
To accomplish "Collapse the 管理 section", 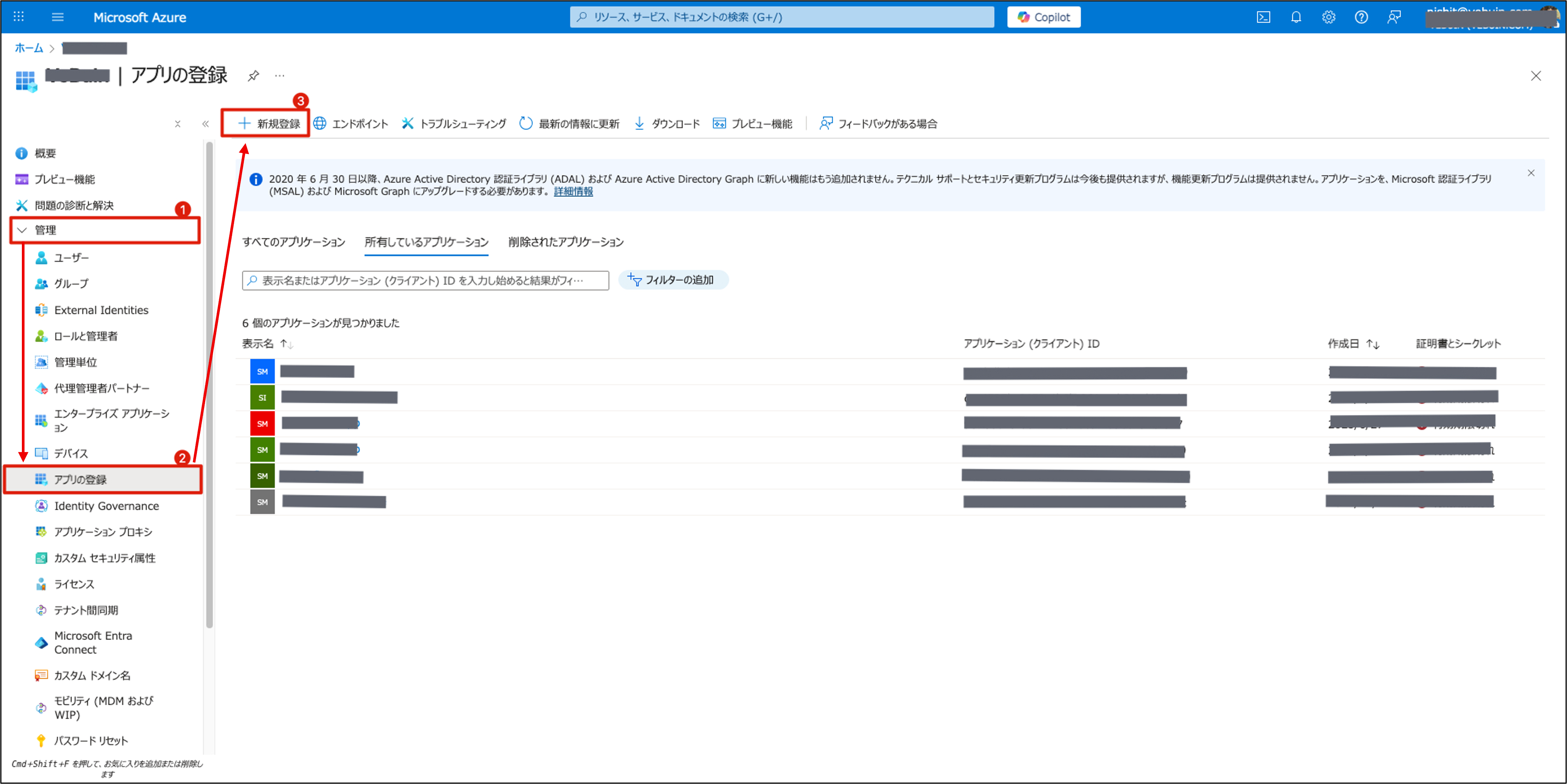I will pyautogui.click(x=104, y=230).
